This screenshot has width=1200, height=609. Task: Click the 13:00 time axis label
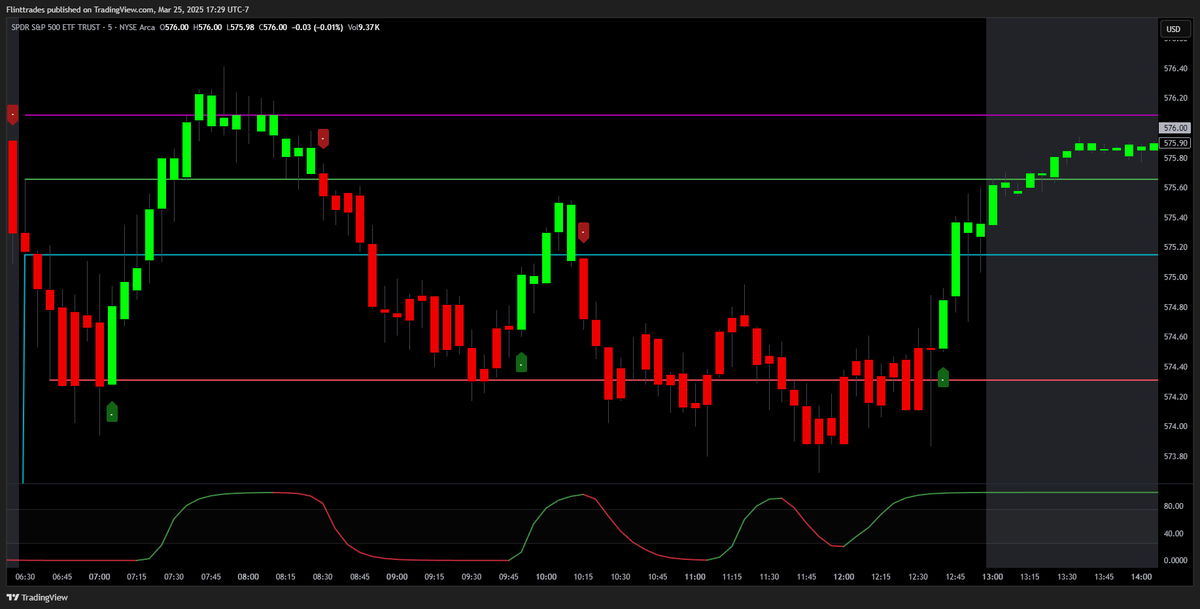click(x=993, y=577)
